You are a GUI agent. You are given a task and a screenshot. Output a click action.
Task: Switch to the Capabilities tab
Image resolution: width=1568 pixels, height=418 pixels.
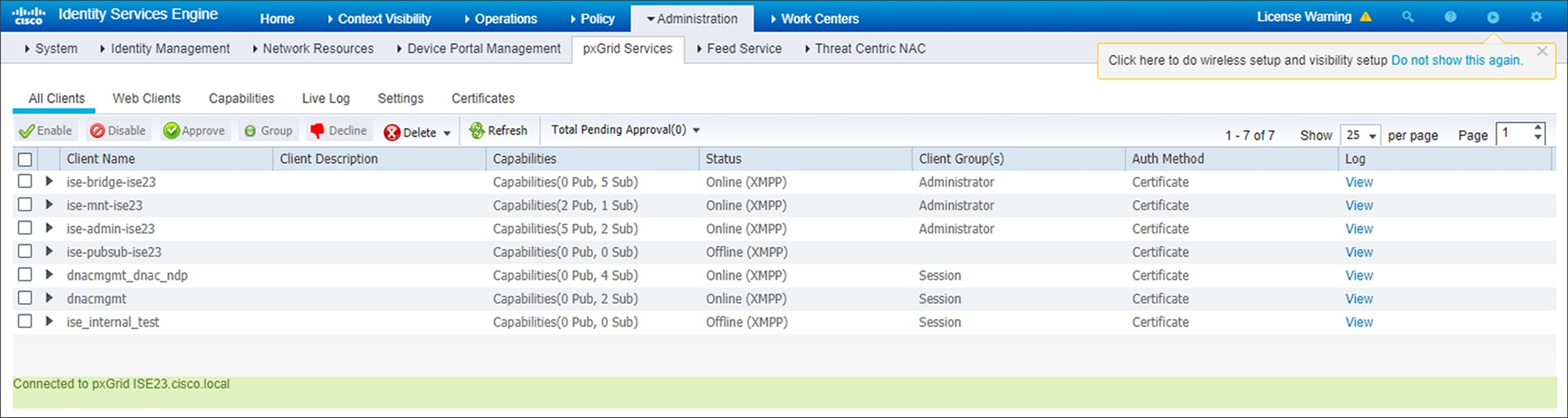click(241, 98)
